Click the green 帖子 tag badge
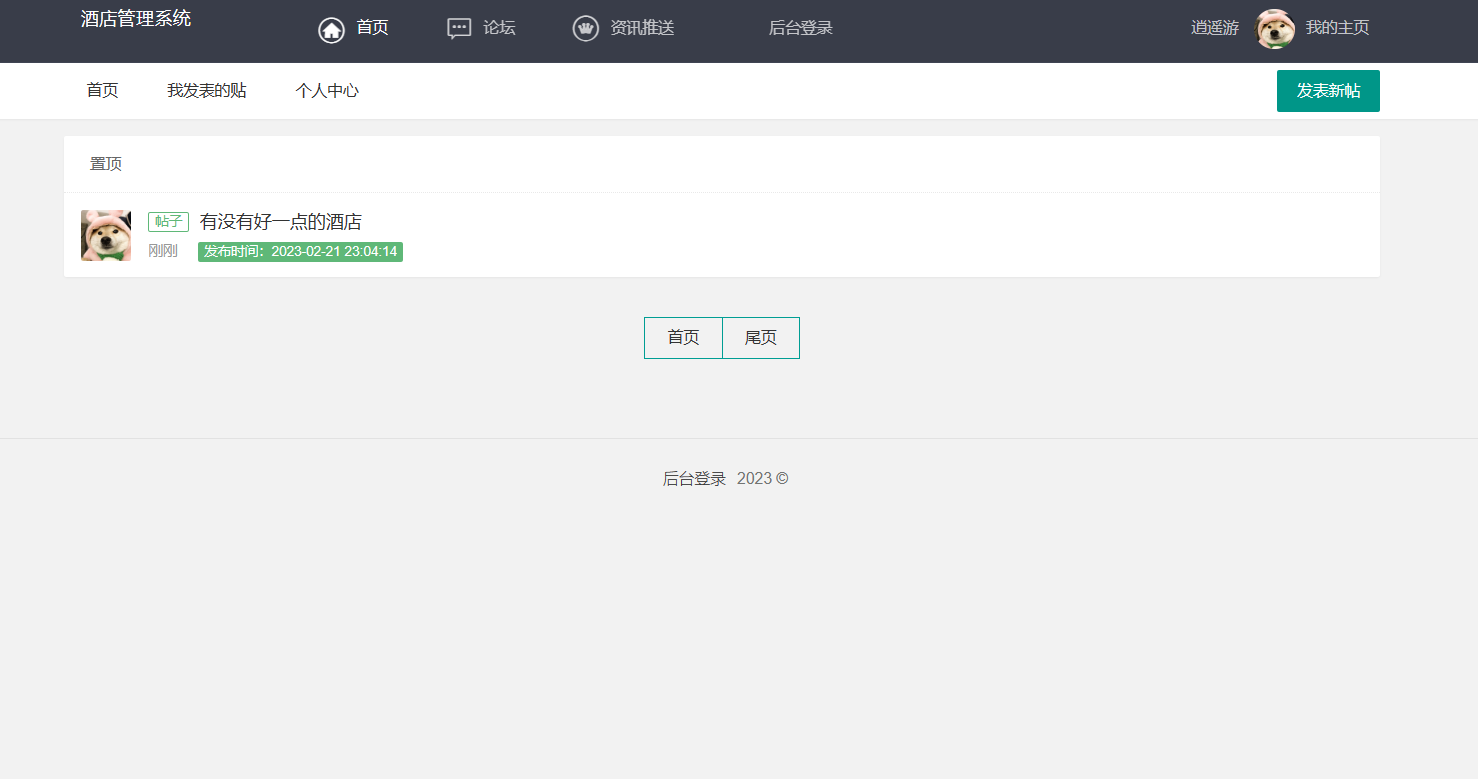Viewport: 1478px width, 779px height. [x=168, y=222]
